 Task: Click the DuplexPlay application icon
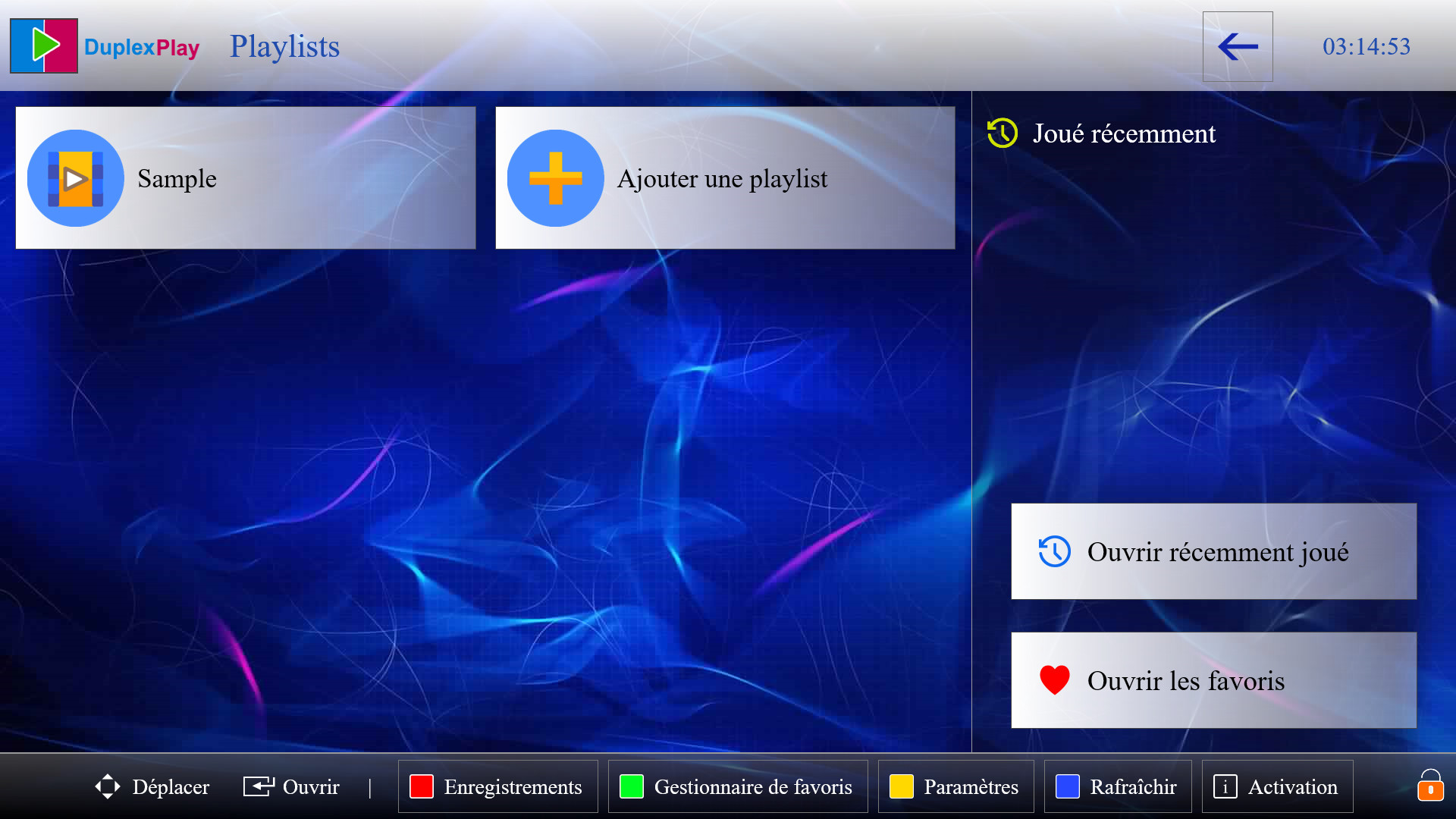(44, 44)
